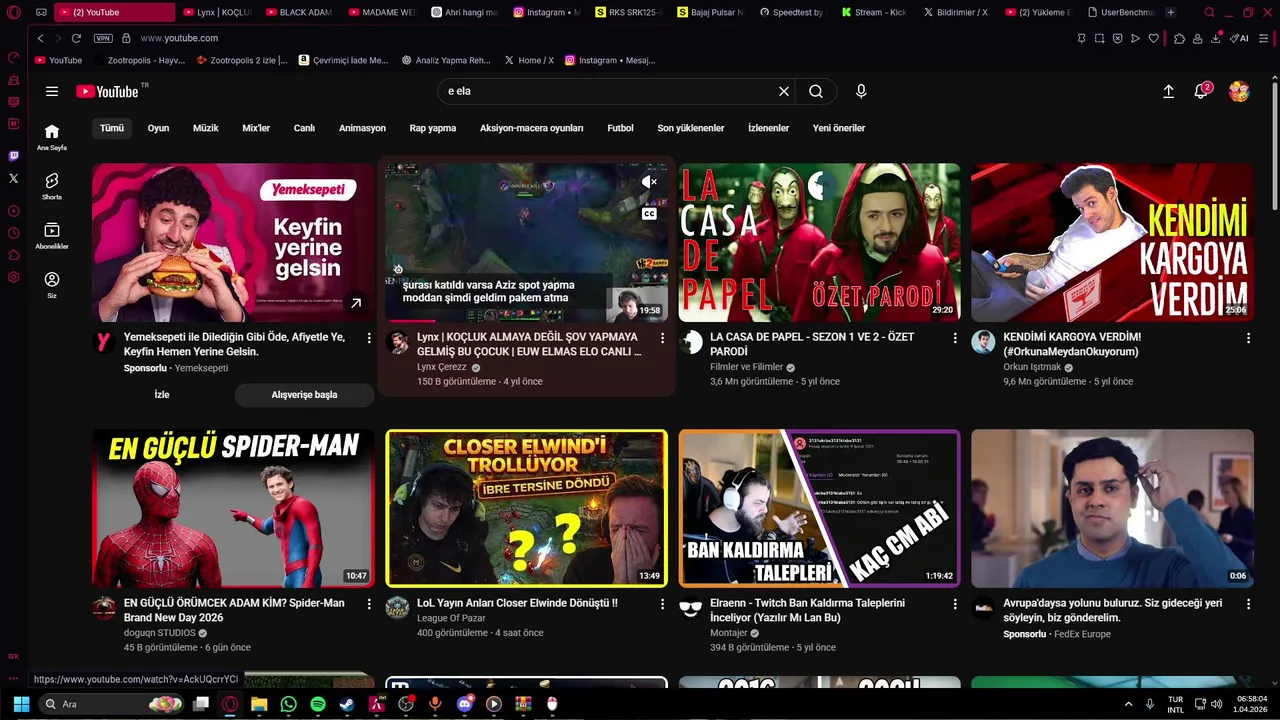Click the İzle button on Yemeksepeti ad
The width and height of the screenshot is (1280, 720).
[161, 395]
